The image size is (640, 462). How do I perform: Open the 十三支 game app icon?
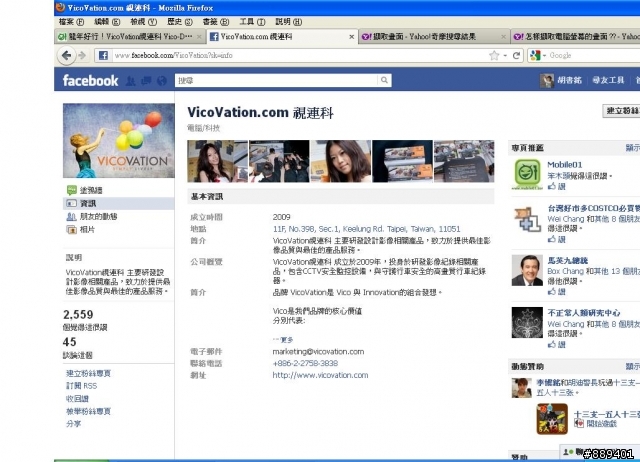point(552,419)
